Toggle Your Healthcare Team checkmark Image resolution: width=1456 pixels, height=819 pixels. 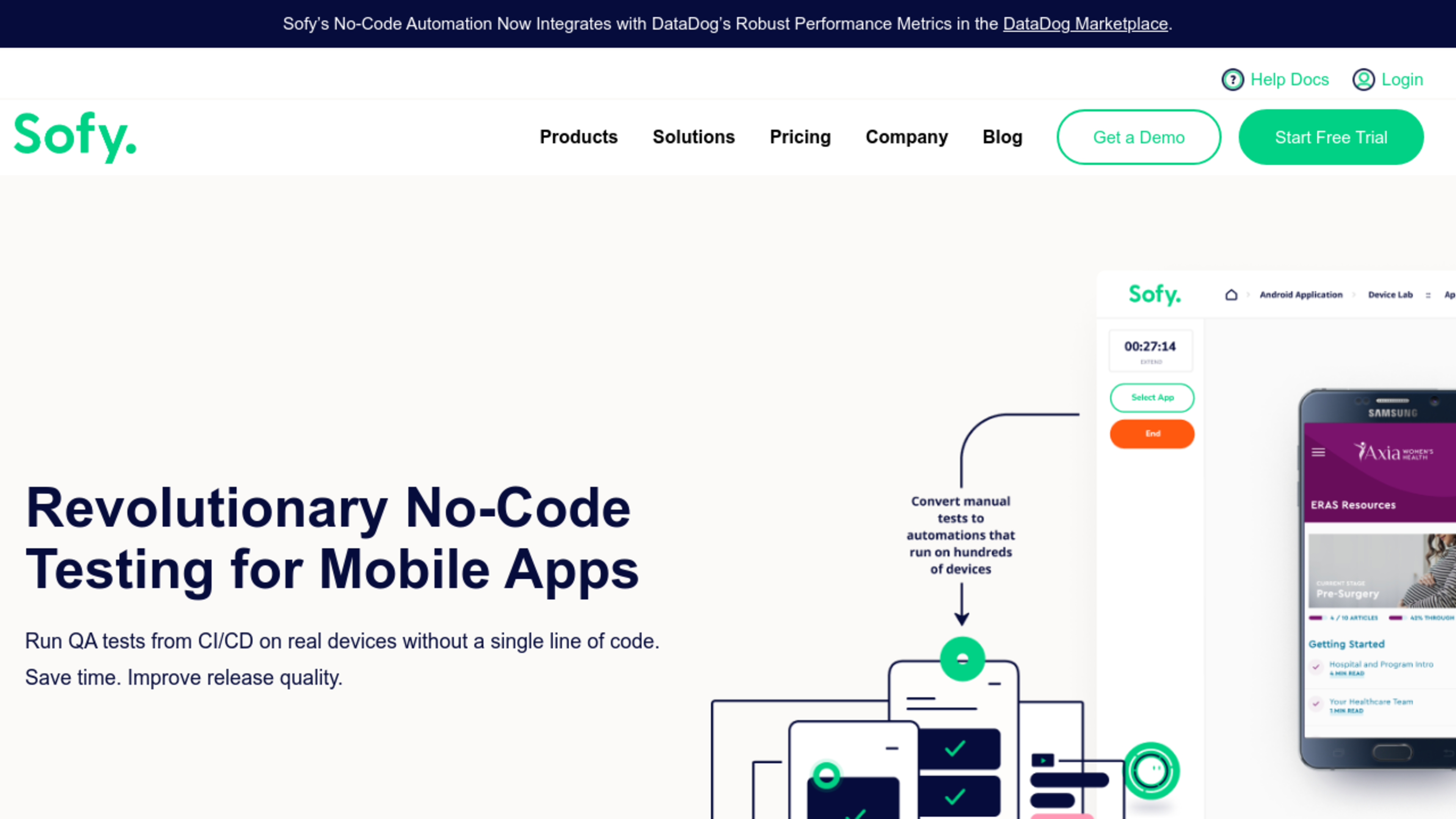pyautogui.click(x=1316, y=704)
